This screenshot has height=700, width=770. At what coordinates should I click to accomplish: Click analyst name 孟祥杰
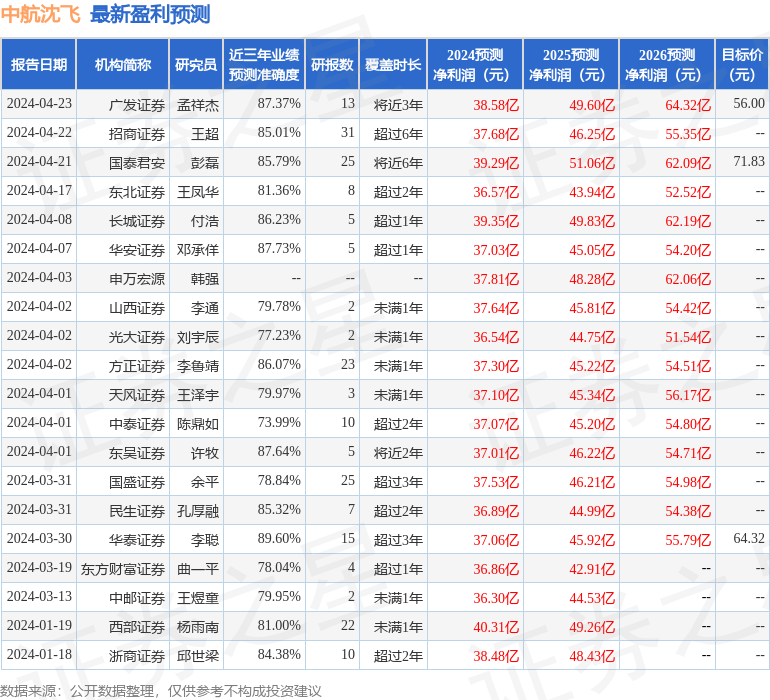[x=198, y=105]
